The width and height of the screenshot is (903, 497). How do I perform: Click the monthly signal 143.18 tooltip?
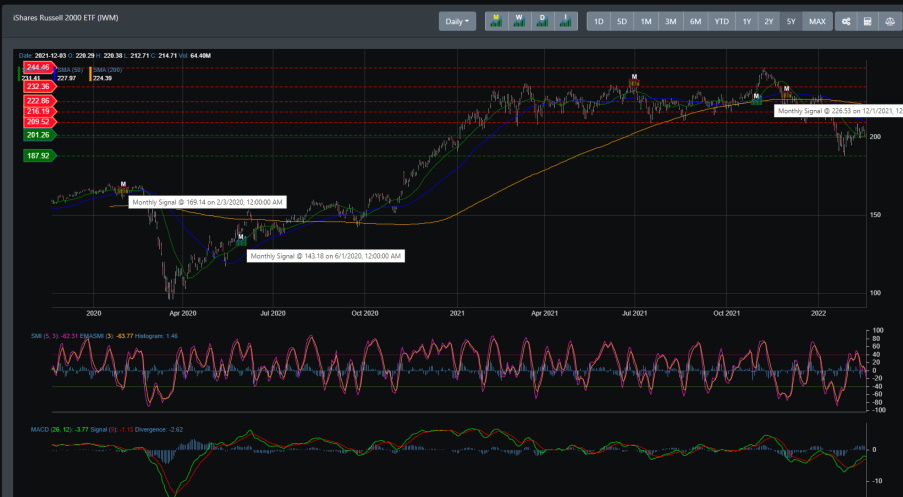click(x=325, y=256)
